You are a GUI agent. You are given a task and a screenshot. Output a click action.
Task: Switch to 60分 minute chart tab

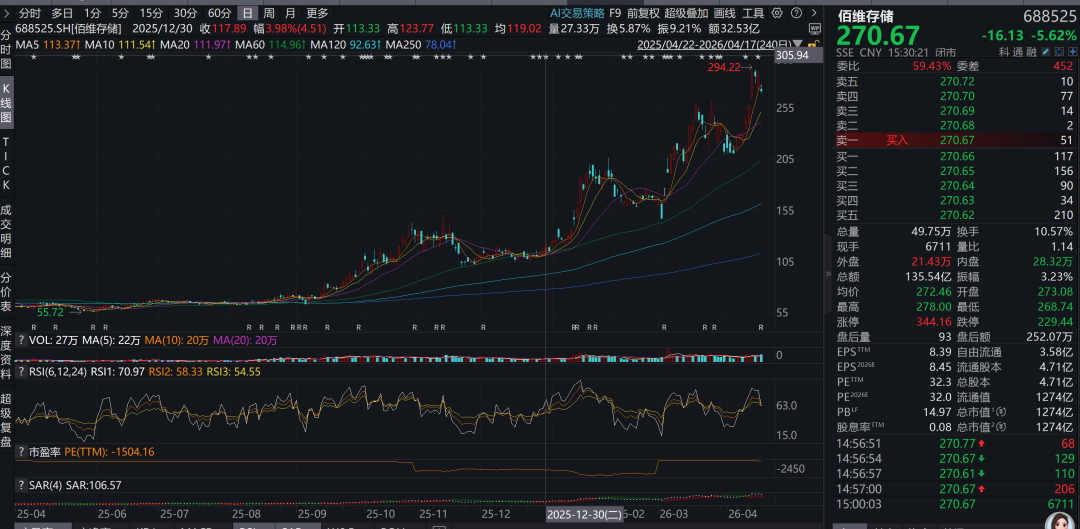pyautogui.click(x=219, y=13)
